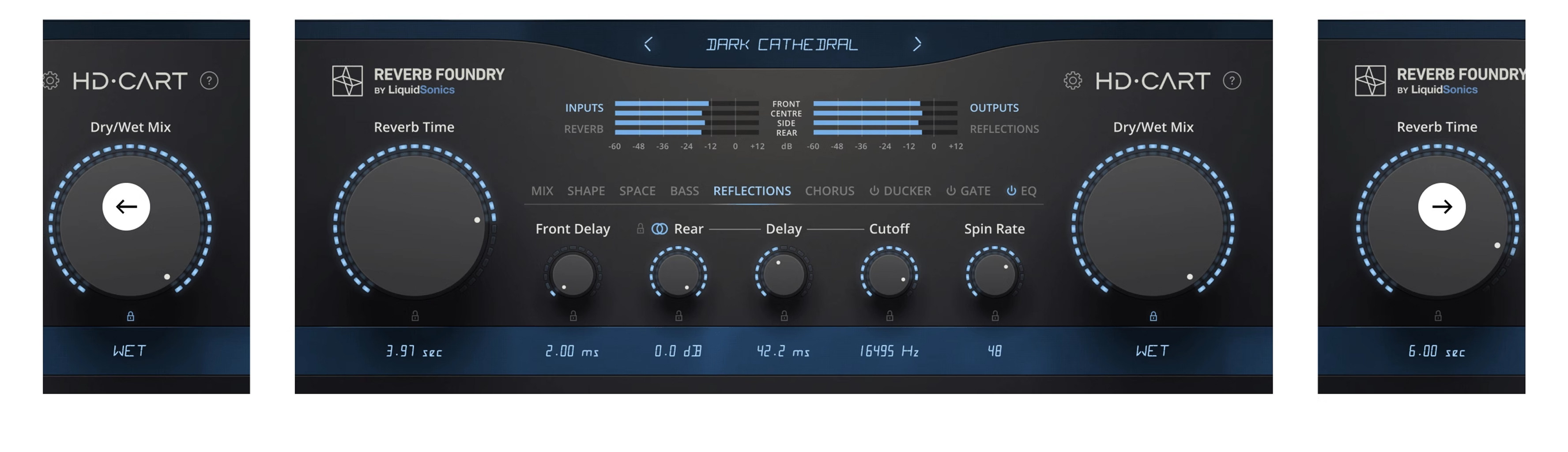
Task: Toggle the EQ power icon
Action: pyautogui.click(x=1011, y=191)
